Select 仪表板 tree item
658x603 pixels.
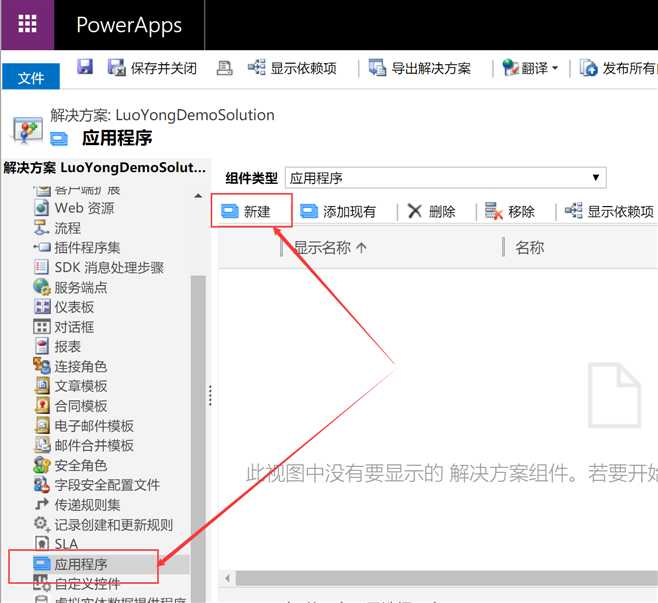[x=64, y=307]
